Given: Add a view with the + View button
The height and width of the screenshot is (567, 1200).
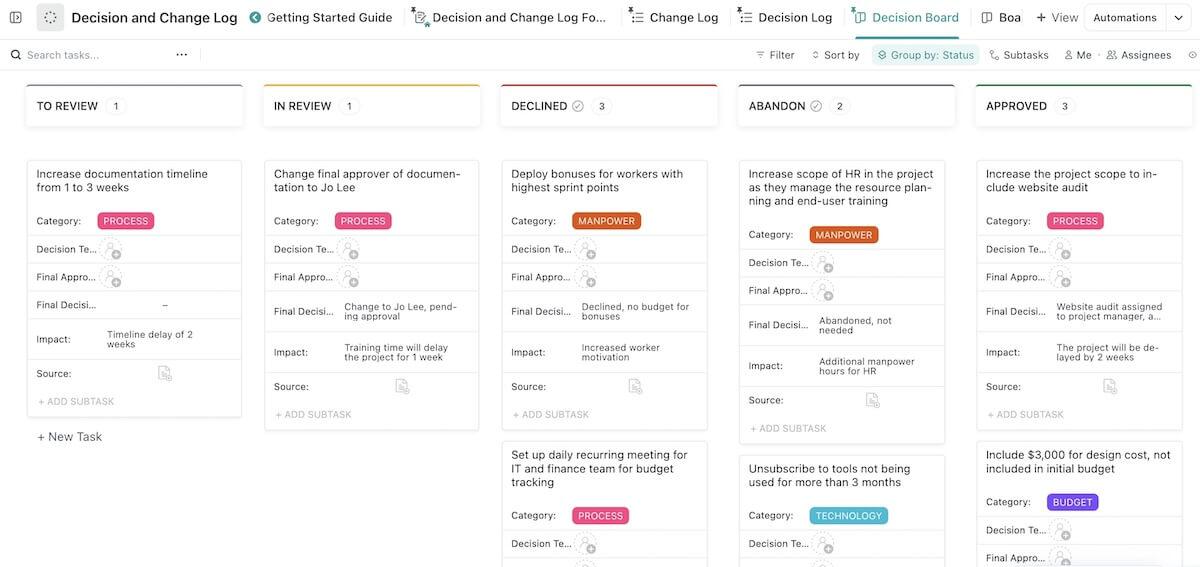Looking at the screenshot, I should (x=1057, y=17).
